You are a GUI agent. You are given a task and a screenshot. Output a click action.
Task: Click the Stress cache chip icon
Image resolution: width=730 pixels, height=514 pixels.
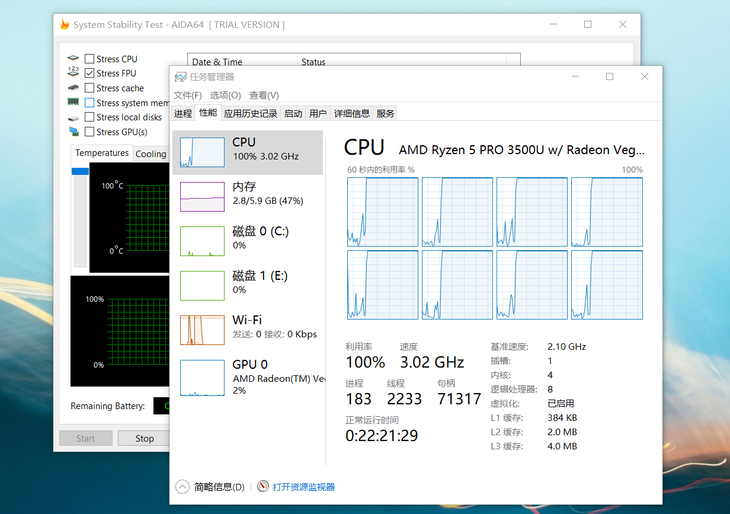(x=73, y=88)
